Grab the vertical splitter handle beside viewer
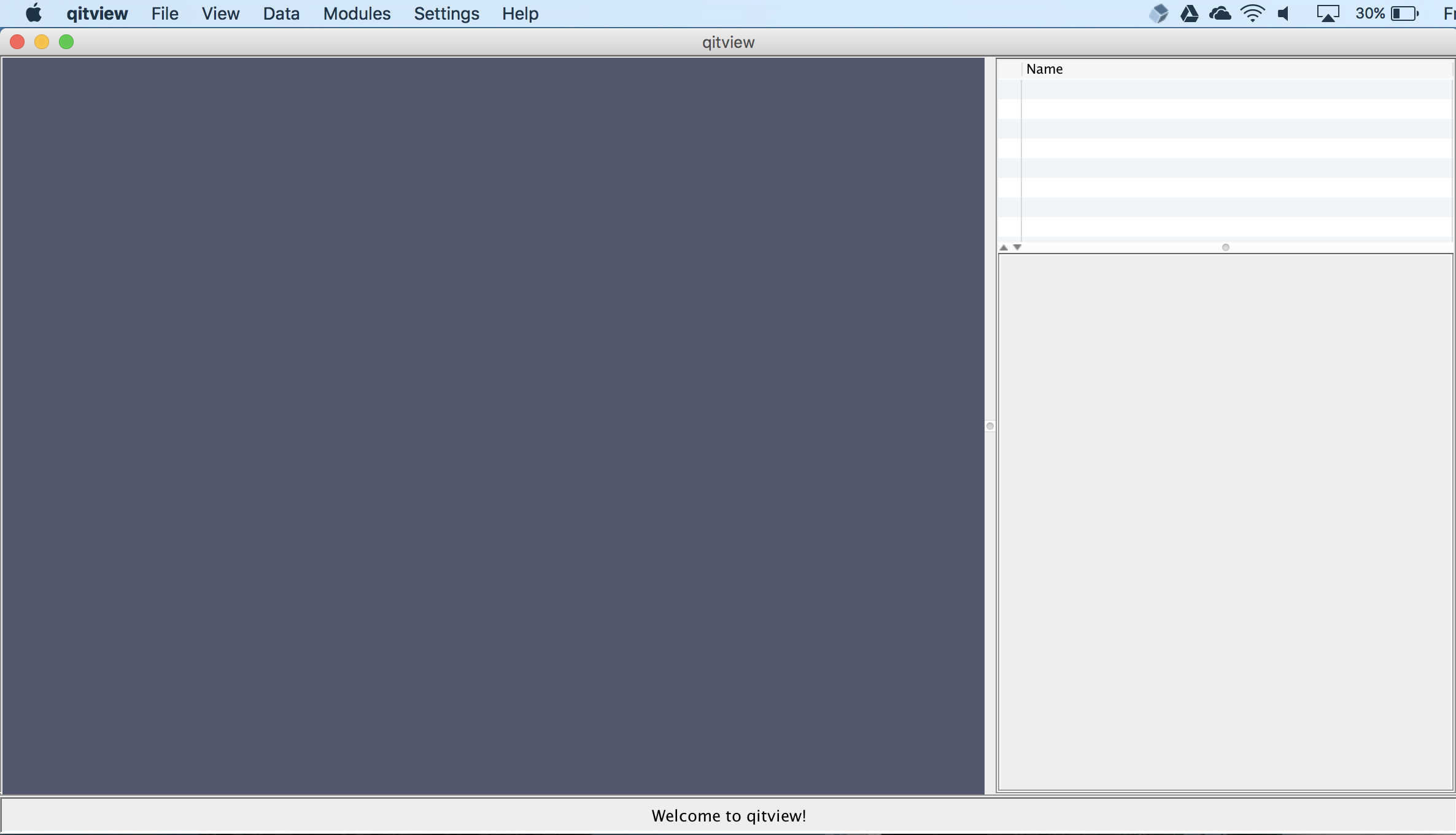1456x835 pixels. pyautogui.click(x=989, y=426)
